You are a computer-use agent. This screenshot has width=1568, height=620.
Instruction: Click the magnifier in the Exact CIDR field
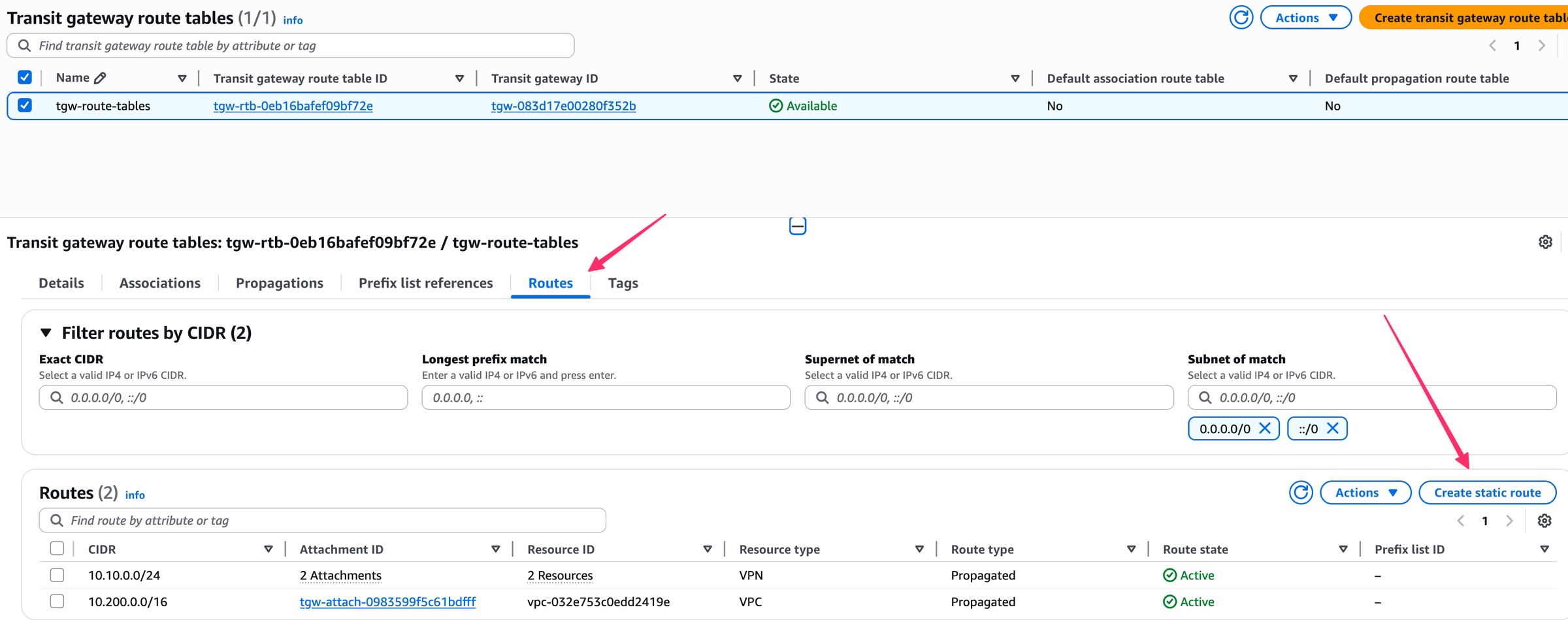(x=57, y=397)
